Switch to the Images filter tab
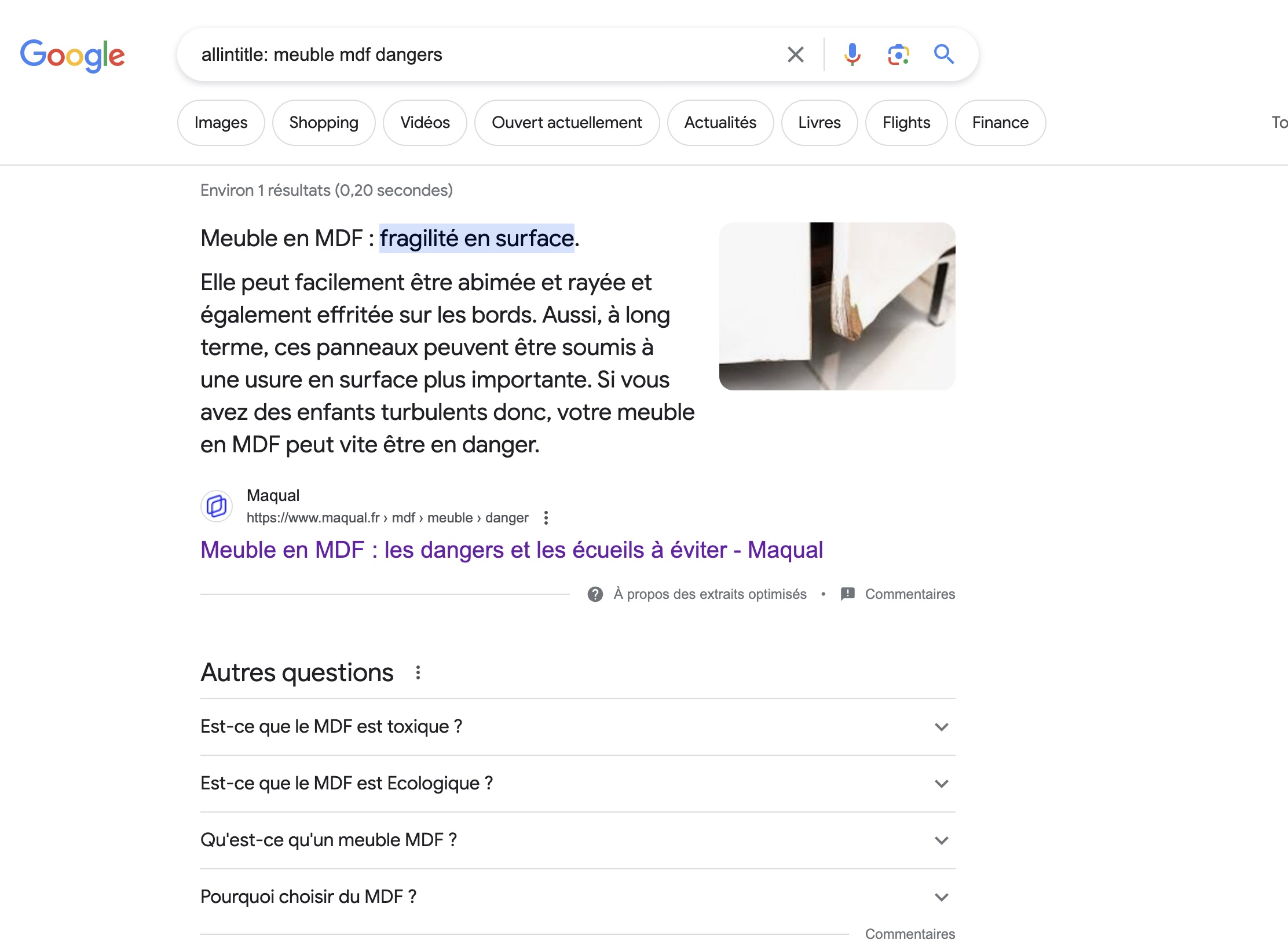Viewport: 1288px width, 951px height. (x=221, y=123)
